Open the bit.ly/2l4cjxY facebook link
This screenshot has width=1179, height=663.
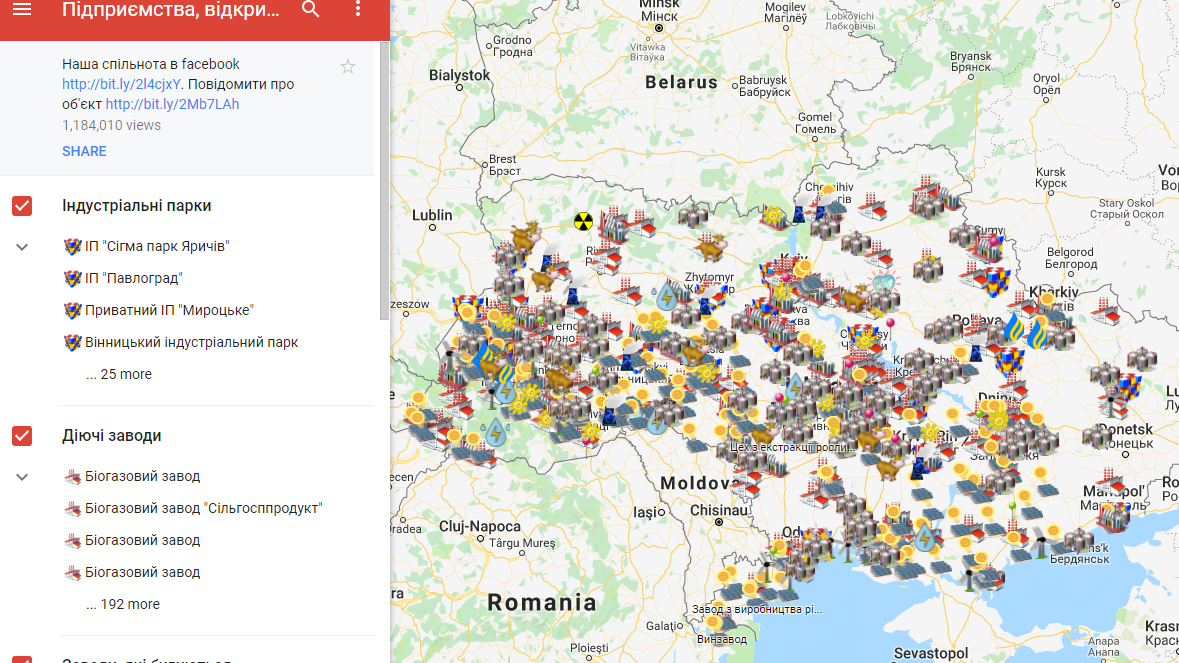click(121, 84)
